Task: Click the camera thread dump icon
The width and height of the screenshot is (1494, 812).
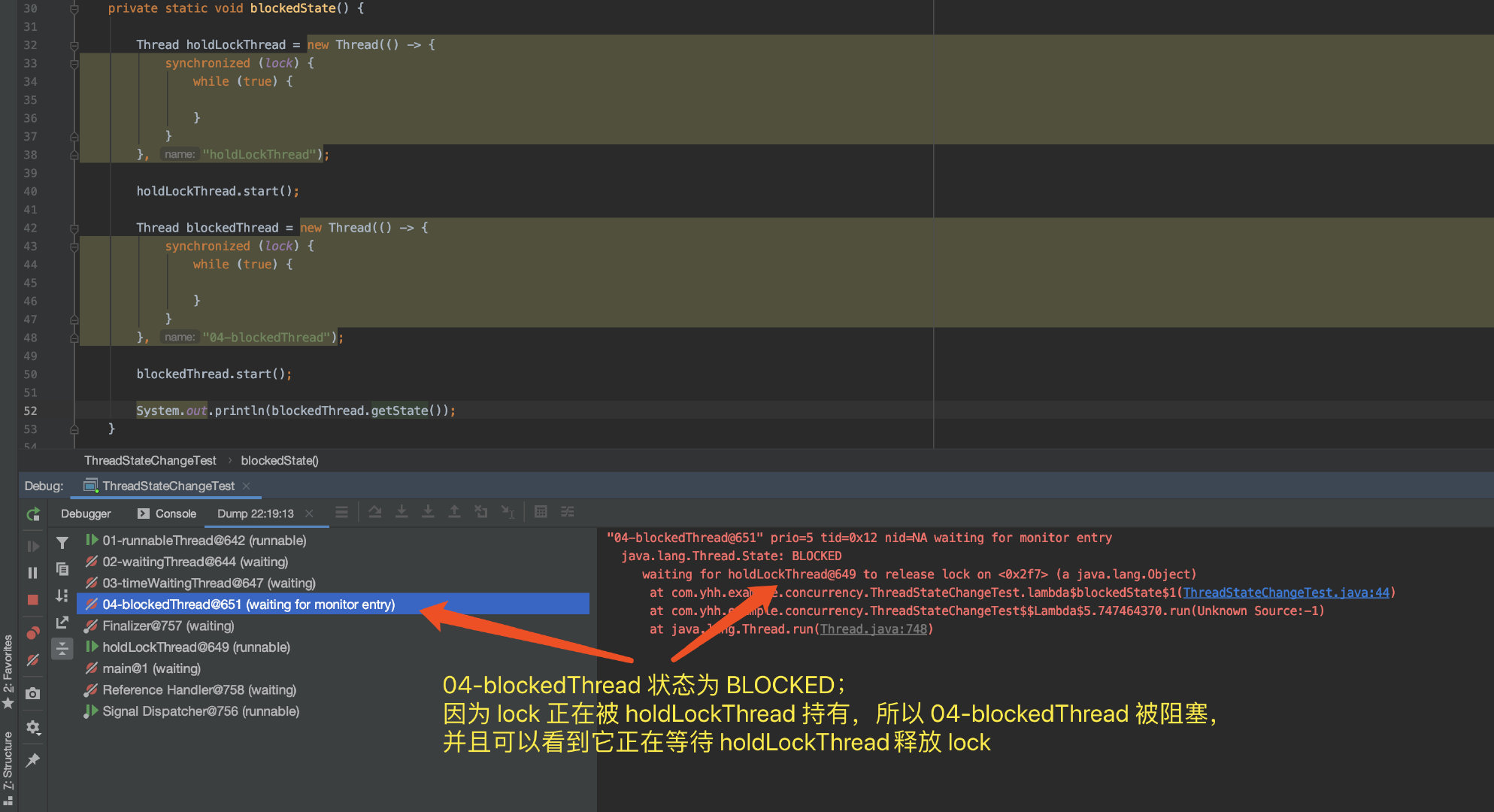Action: pos(33,693)
